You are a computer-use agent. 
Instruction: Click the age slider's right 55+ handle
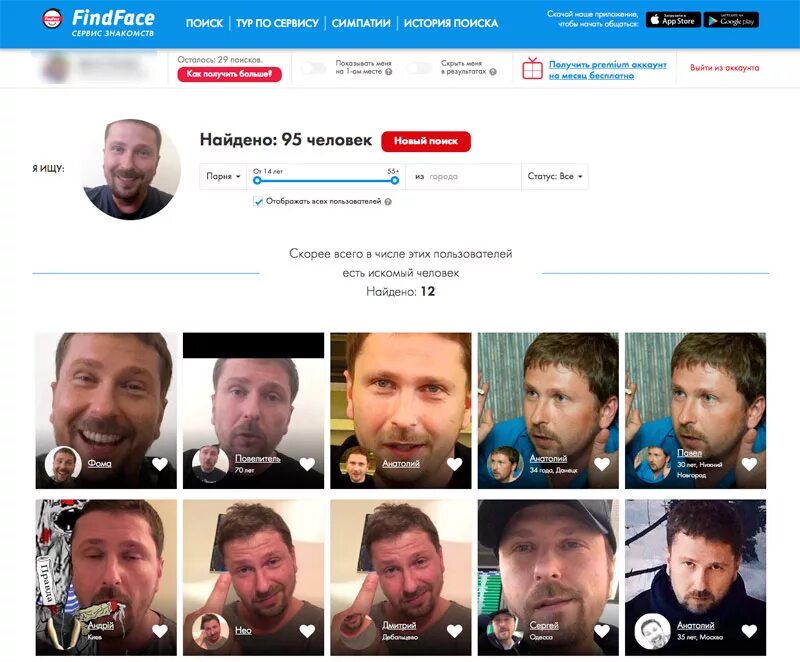pos(394,181)
